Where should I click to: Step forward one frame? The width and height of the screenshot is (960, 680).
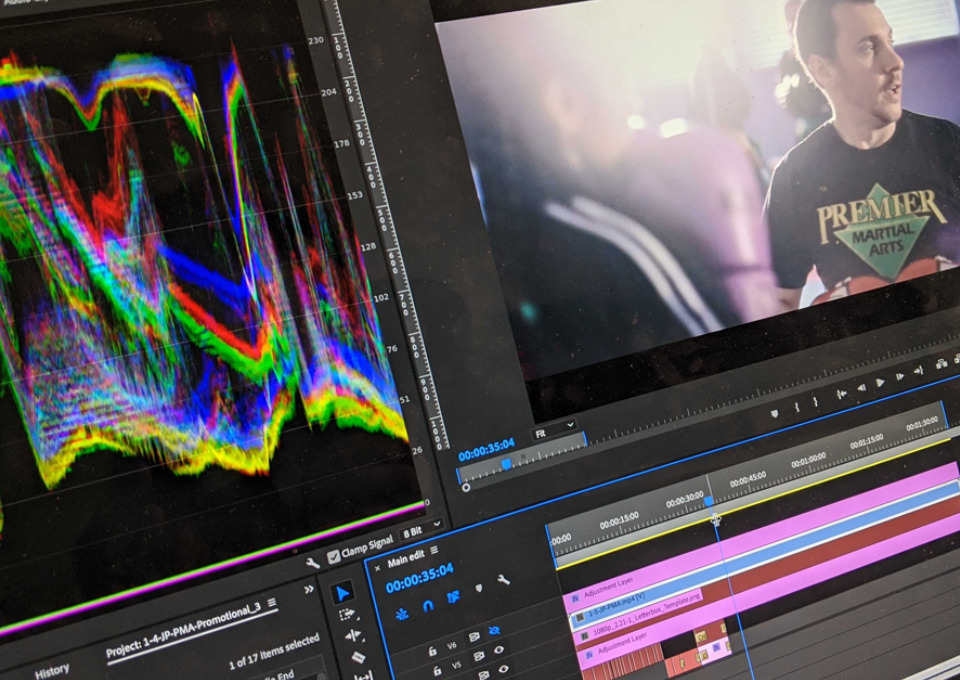pos(899,377)
